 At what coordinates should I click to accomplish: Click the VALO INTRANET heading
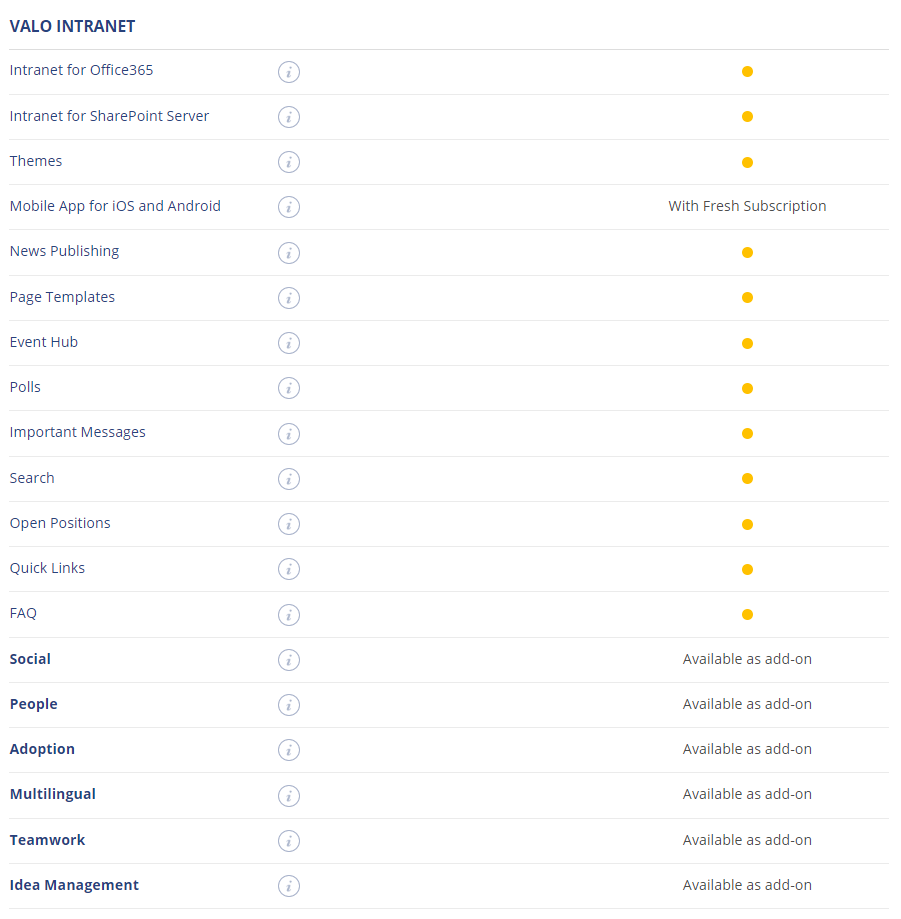click(x=72, y=26)
